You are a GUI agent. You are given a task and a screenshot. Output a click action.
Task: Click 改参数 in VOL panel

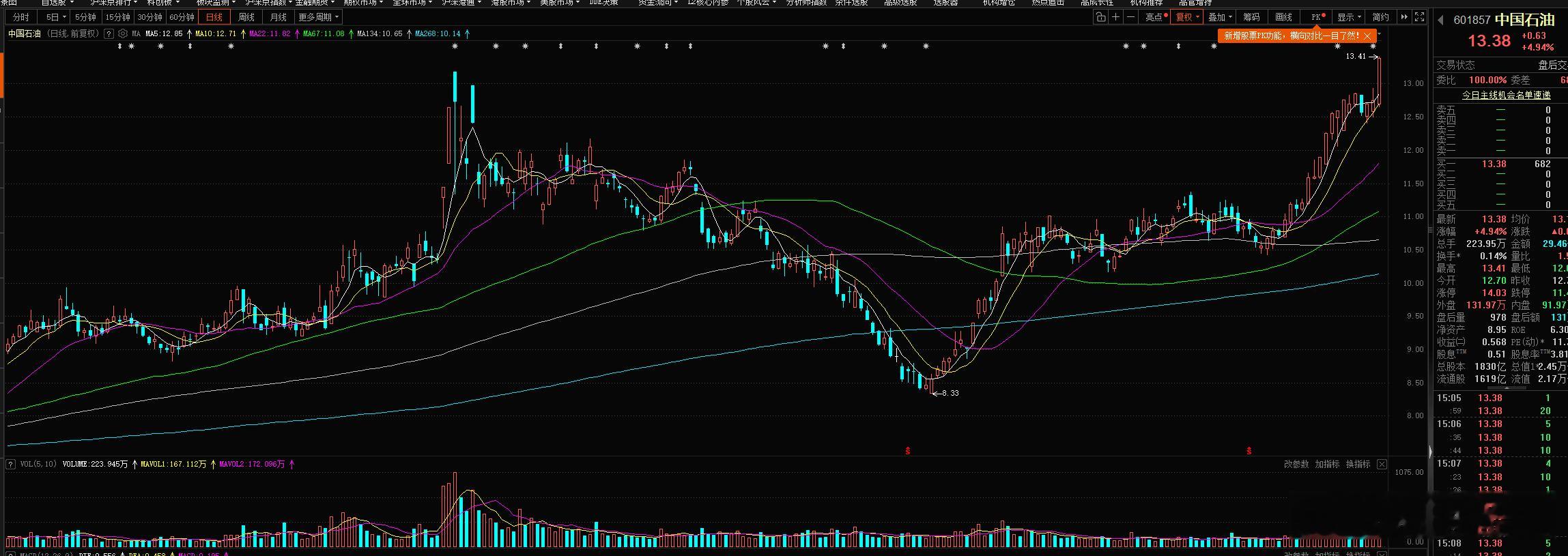click(1296, 464)
